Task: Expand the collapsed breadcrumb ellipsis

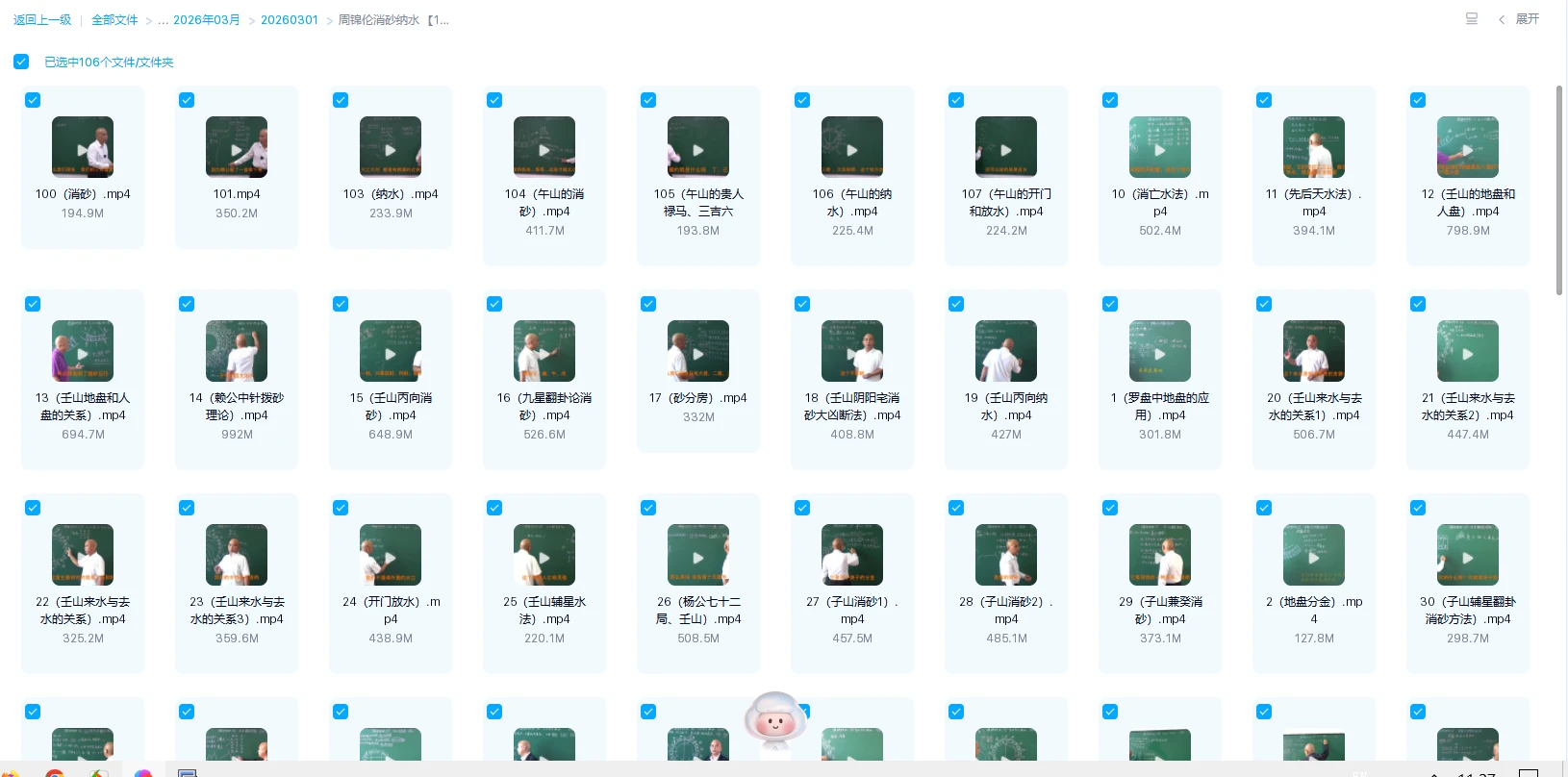Action: point(164,20)
